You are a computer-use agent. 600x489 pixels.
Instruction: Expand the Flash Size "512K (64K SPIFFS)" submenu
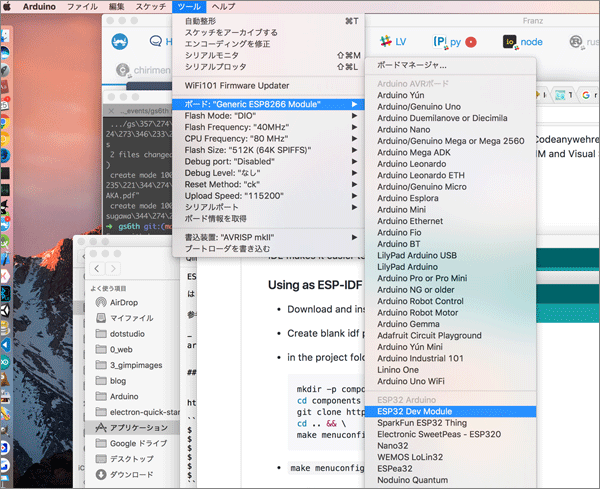pos(268,150)
